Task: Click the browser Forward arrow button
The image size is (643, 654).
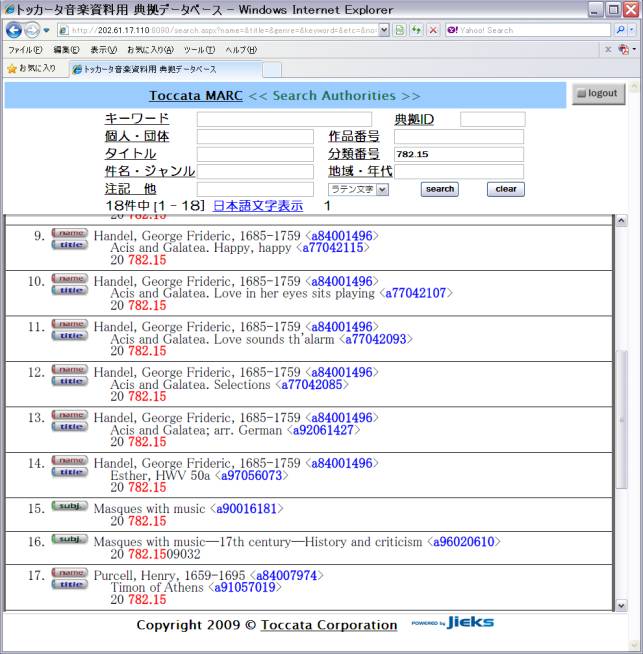Action: (32, 30)
